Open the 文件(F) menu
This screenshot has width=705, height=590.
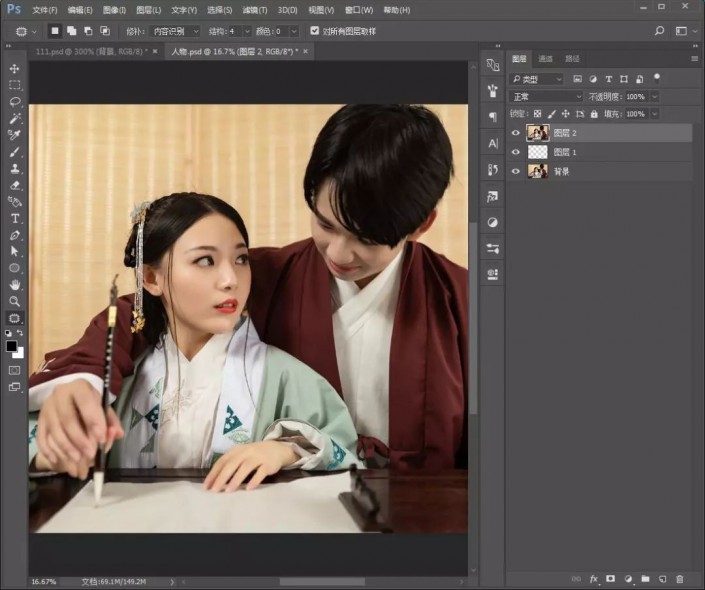pos(45,10)
